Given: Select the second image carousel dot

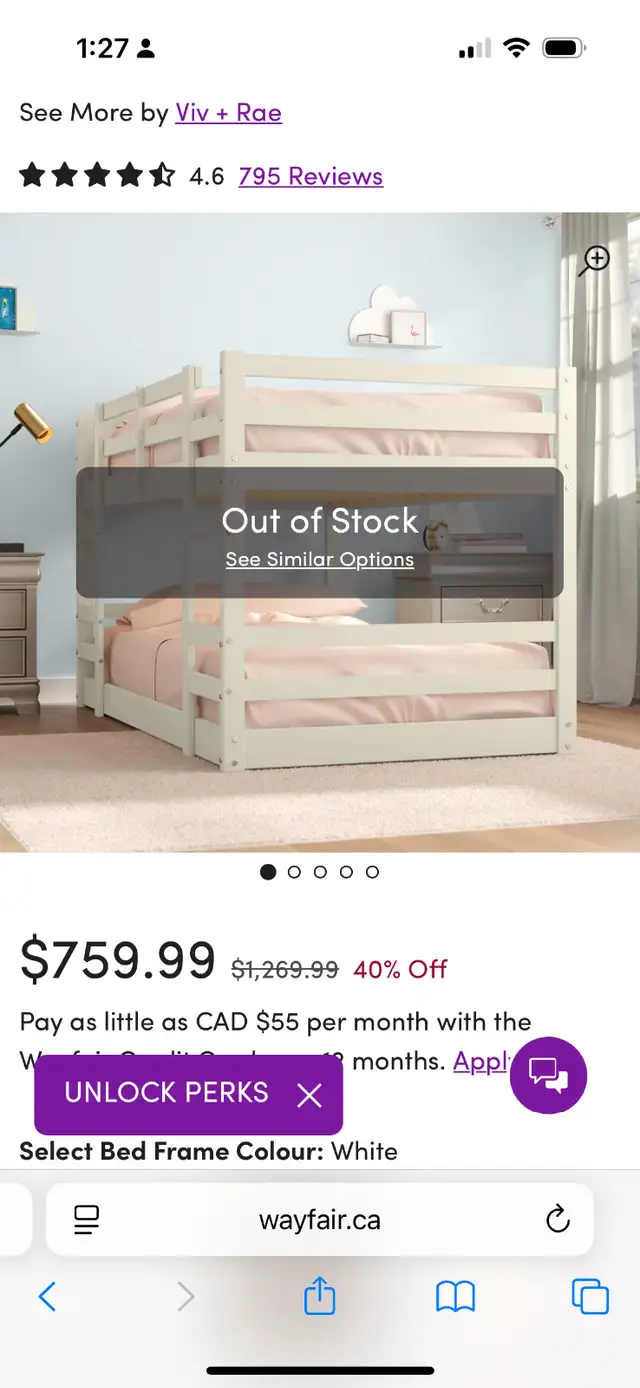Looking at the screenshot, I should point(294,872).
